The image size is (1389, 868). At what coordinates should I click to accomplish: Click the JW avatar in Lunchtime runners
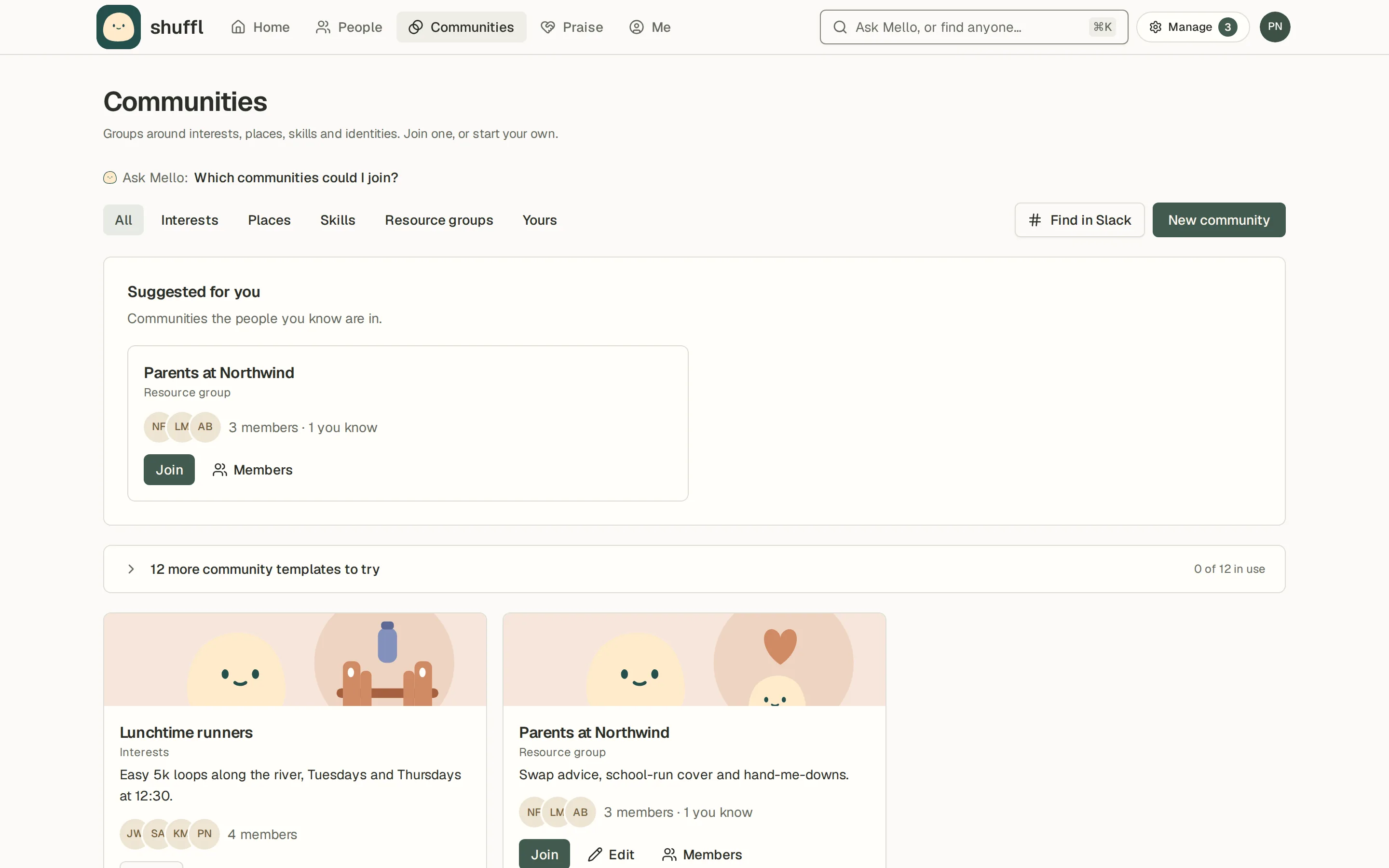click(x=134, y=834)
